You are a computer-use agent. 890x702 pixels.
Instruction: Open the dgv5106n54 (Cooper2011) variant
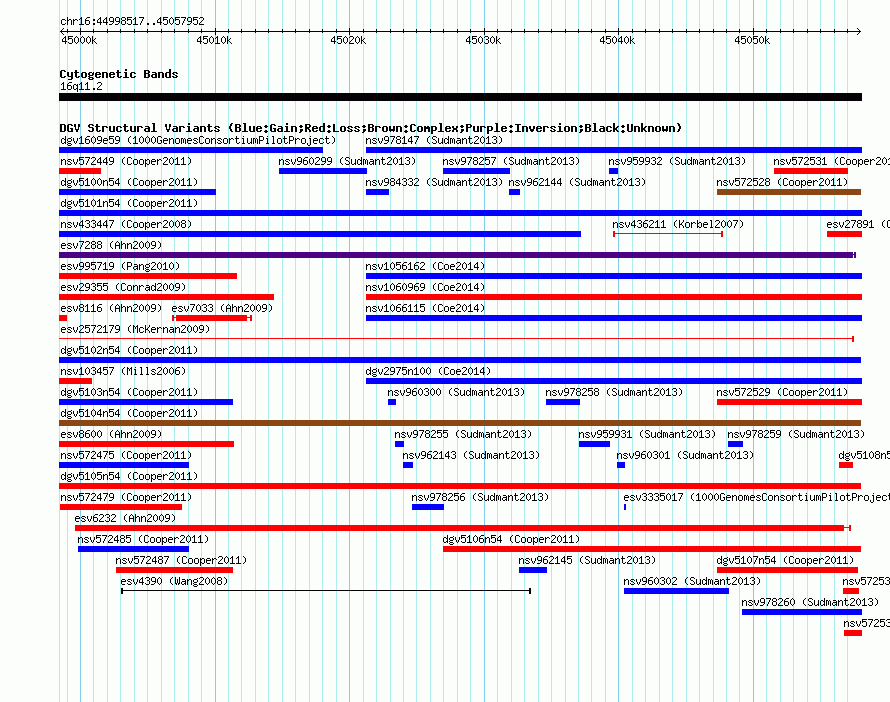[x=511, y=539]
